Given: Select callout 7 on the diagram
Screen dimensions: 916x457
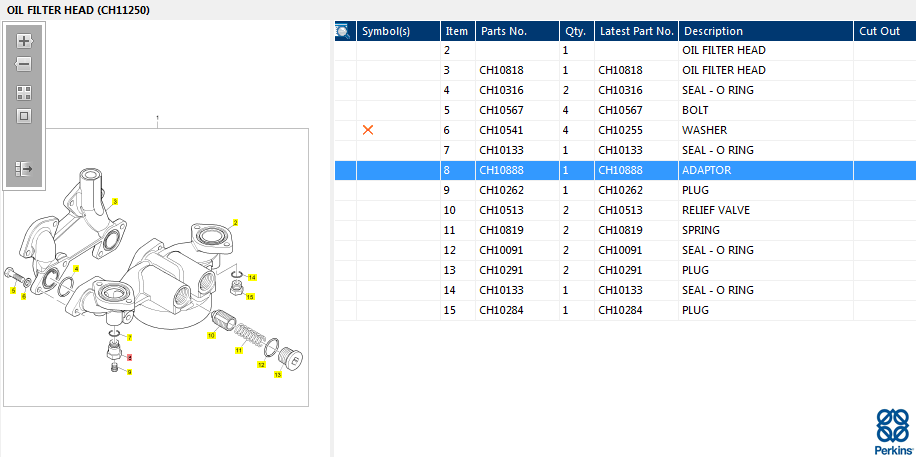Looking at the screenshot, I should (129, 338).
